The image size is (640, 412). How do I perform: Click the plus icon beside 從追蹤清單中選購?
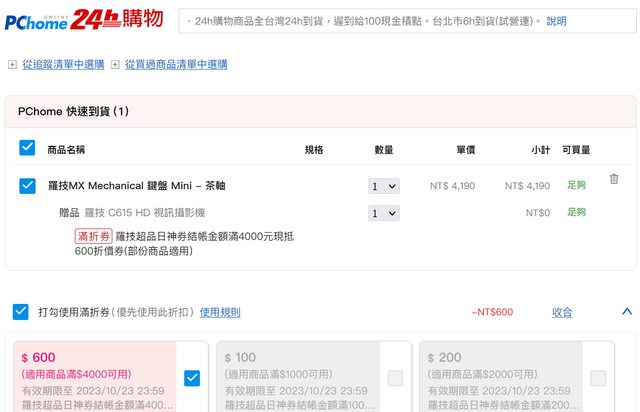pos(12,65)
